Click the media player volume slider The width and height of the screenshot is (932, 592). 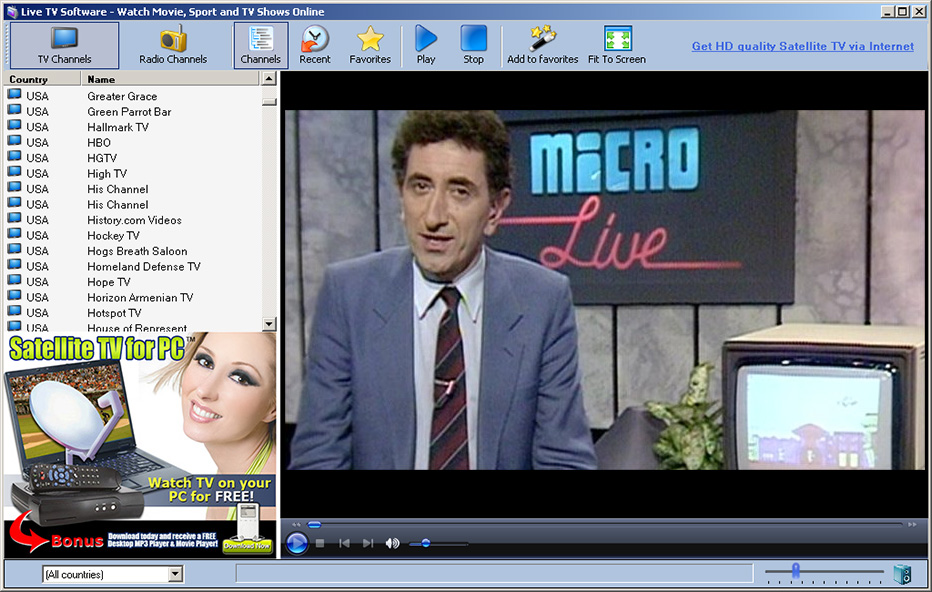click(x=438, y=543)
